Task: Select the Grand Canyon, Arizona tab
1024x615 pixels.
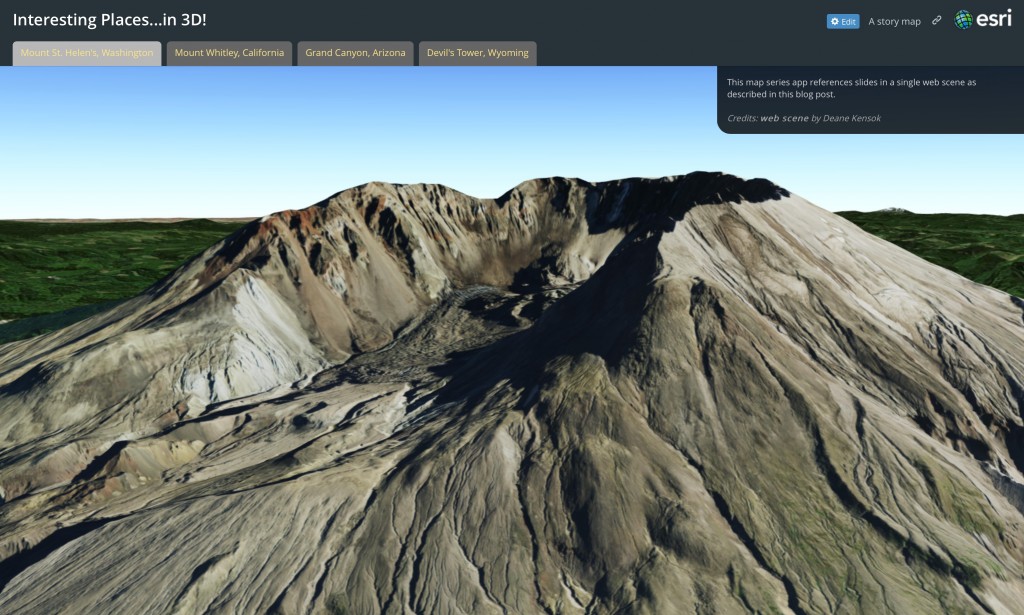Action: point(355,53)
